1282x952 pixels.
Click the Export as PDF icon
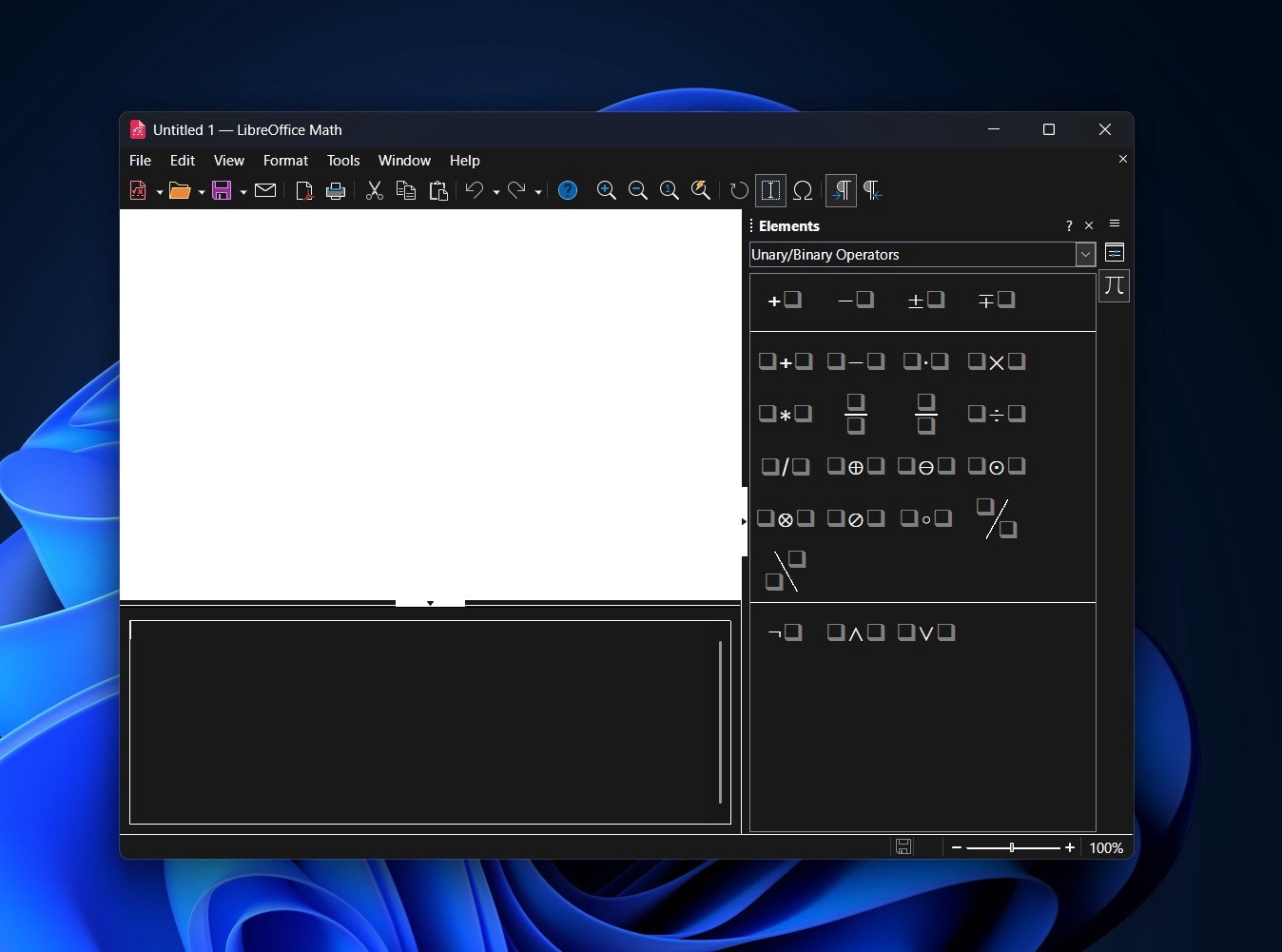click(x=304, y=190)
